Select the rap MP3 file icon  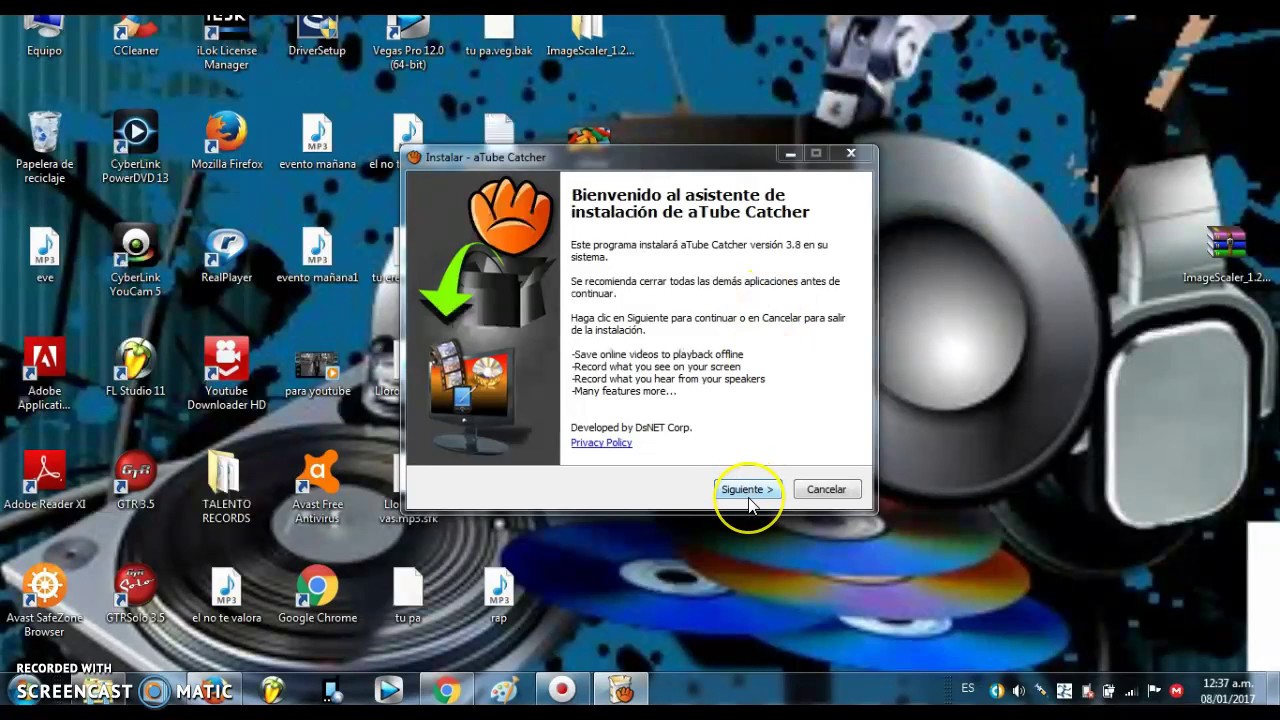(x=499, y=595)
